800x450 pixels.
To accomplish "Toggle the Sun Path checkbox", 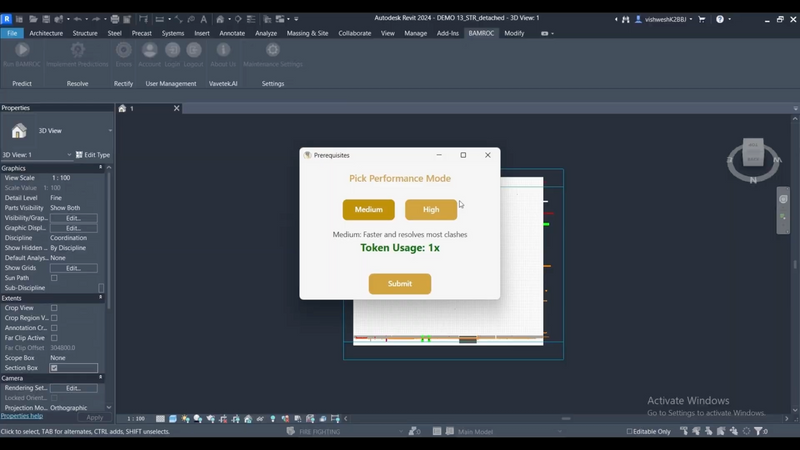I will tap(54, 278).
